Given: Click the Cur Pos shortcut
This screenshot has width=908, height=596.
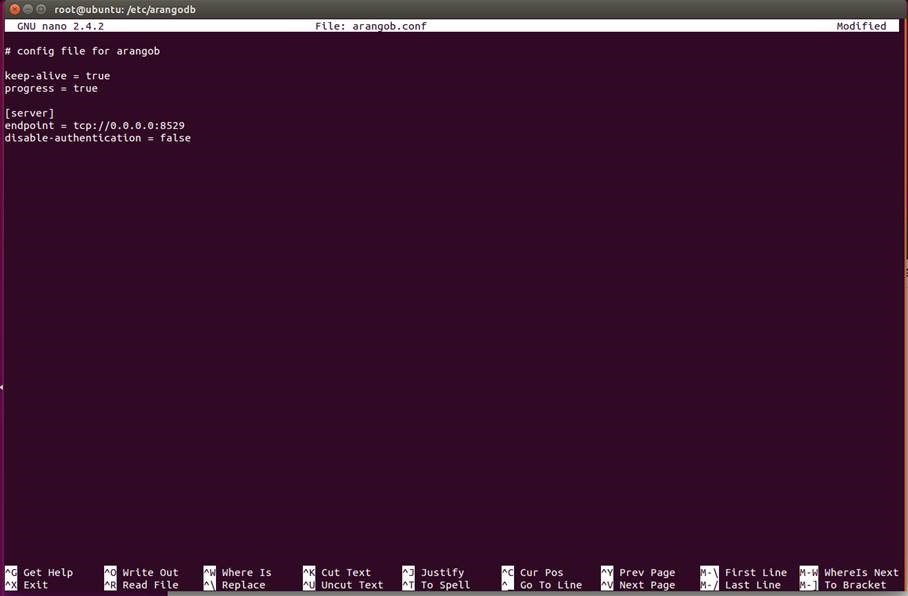Looking at the screenshot, I should click(x=541, y=573).
